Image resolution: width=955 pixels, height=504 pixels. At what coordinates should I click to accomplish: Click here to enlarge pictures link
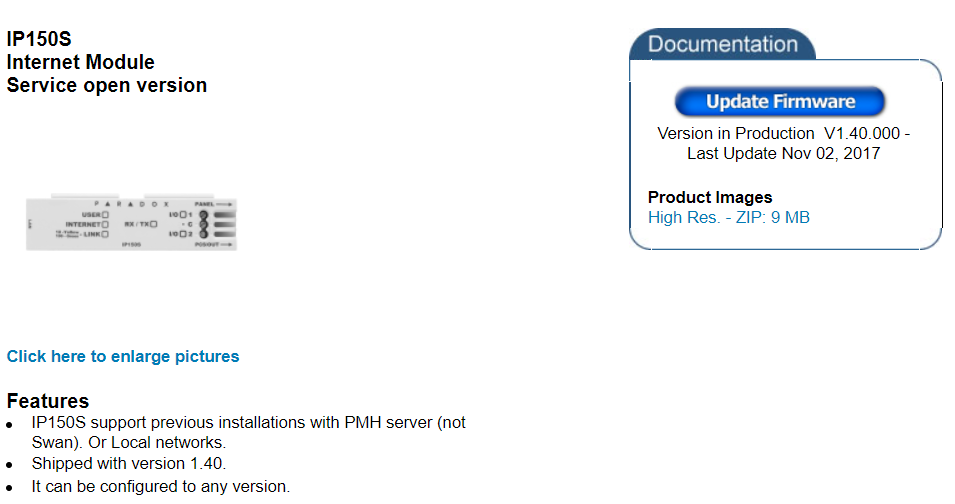coord(123,356)
